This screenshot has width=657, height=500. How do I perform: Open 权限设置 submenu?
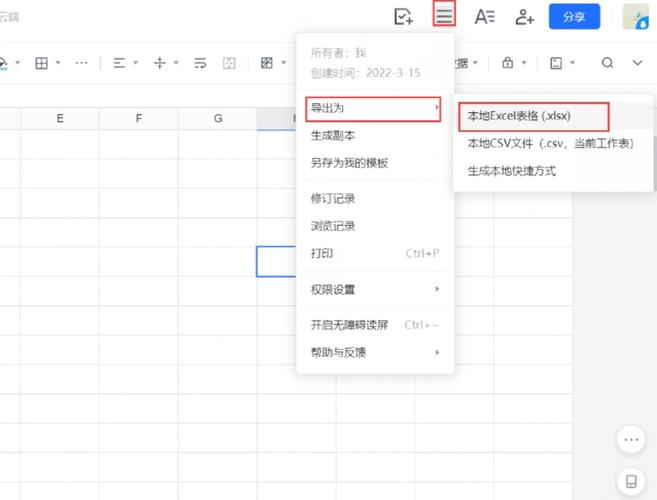point(375,290)
